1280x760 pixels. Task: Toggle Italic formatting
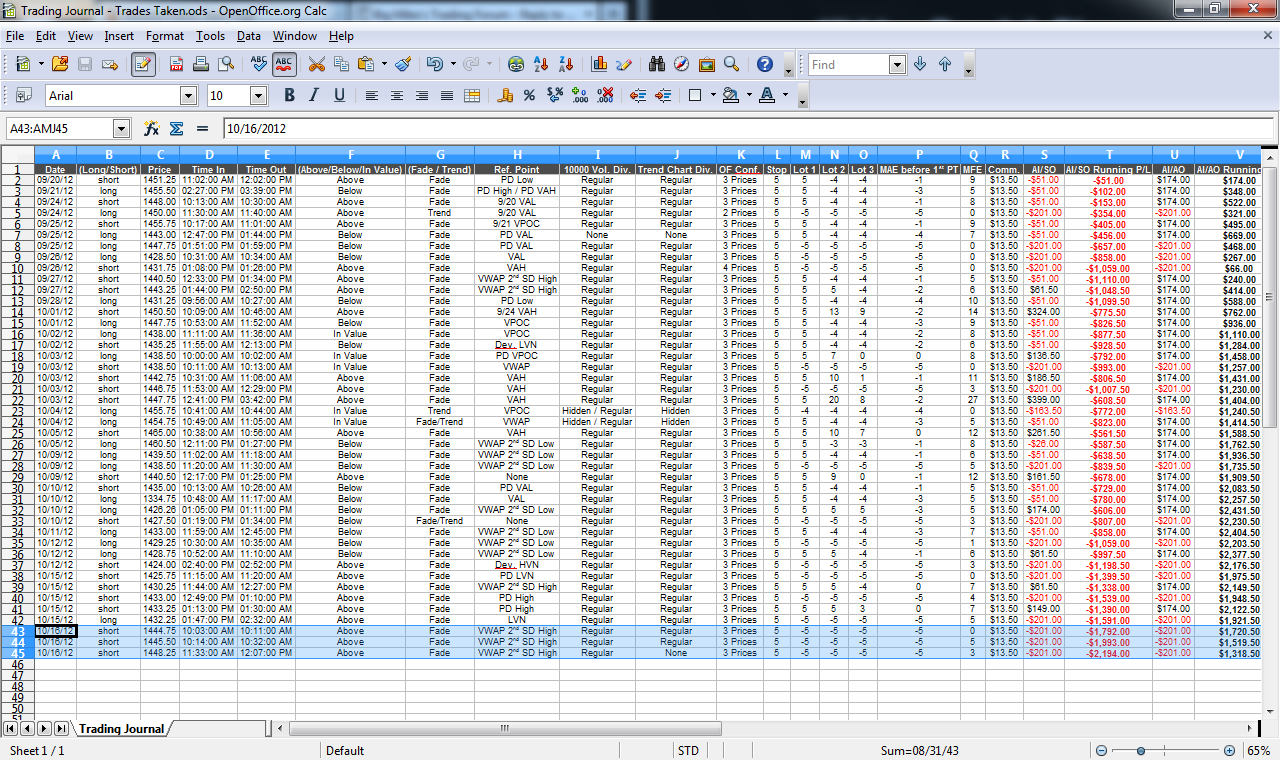(x=314, y=96)
